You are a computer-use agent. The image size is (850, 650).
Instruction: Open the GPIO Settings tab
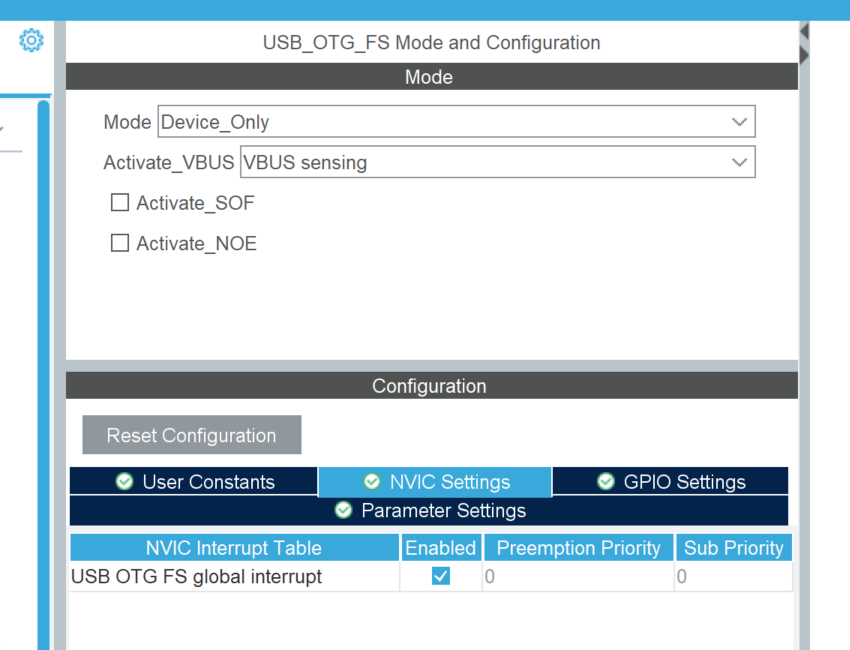coord(671,481)
